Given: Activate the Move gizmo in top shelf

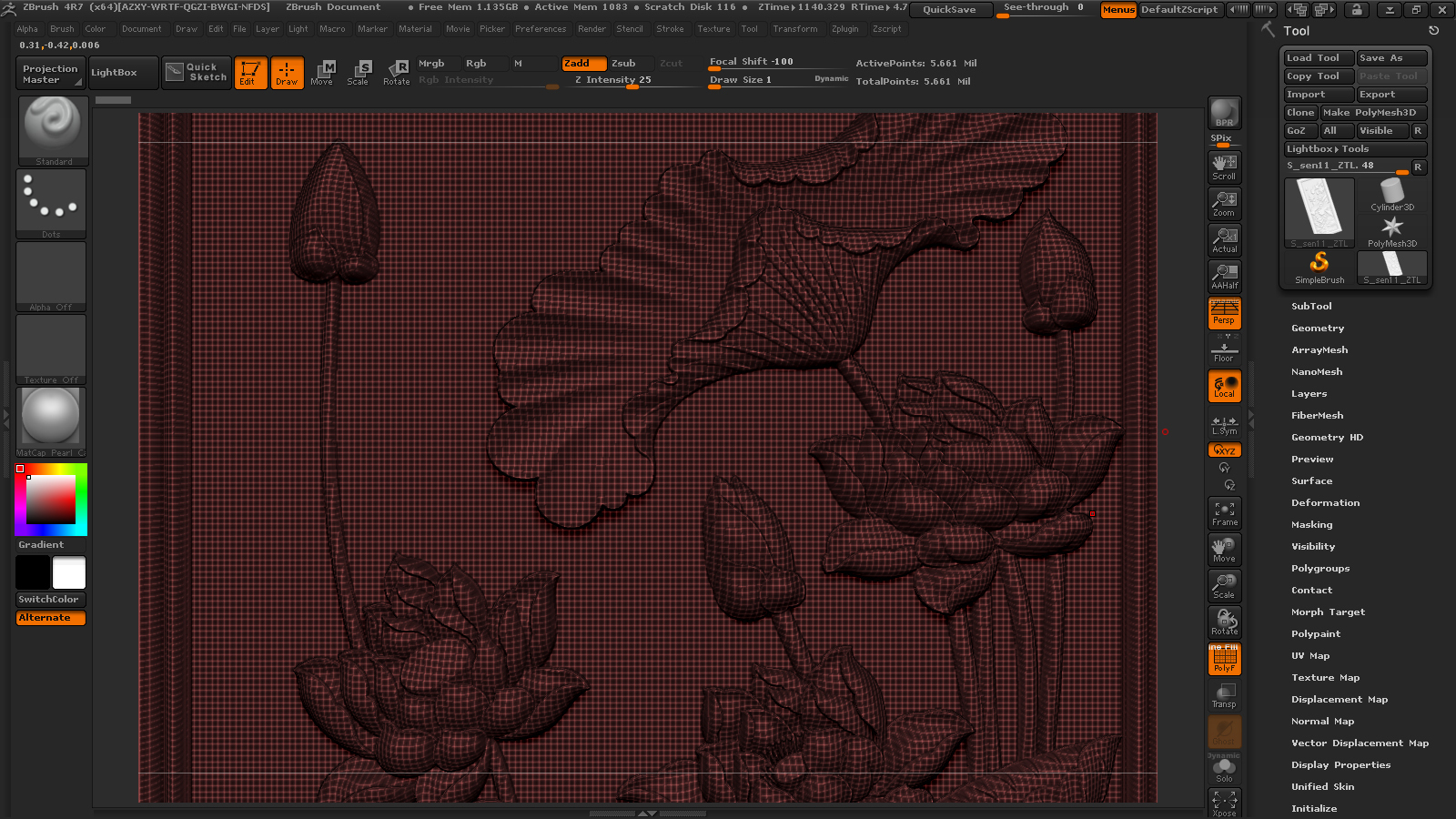Looking at the screenshot, I should point(322,72).
